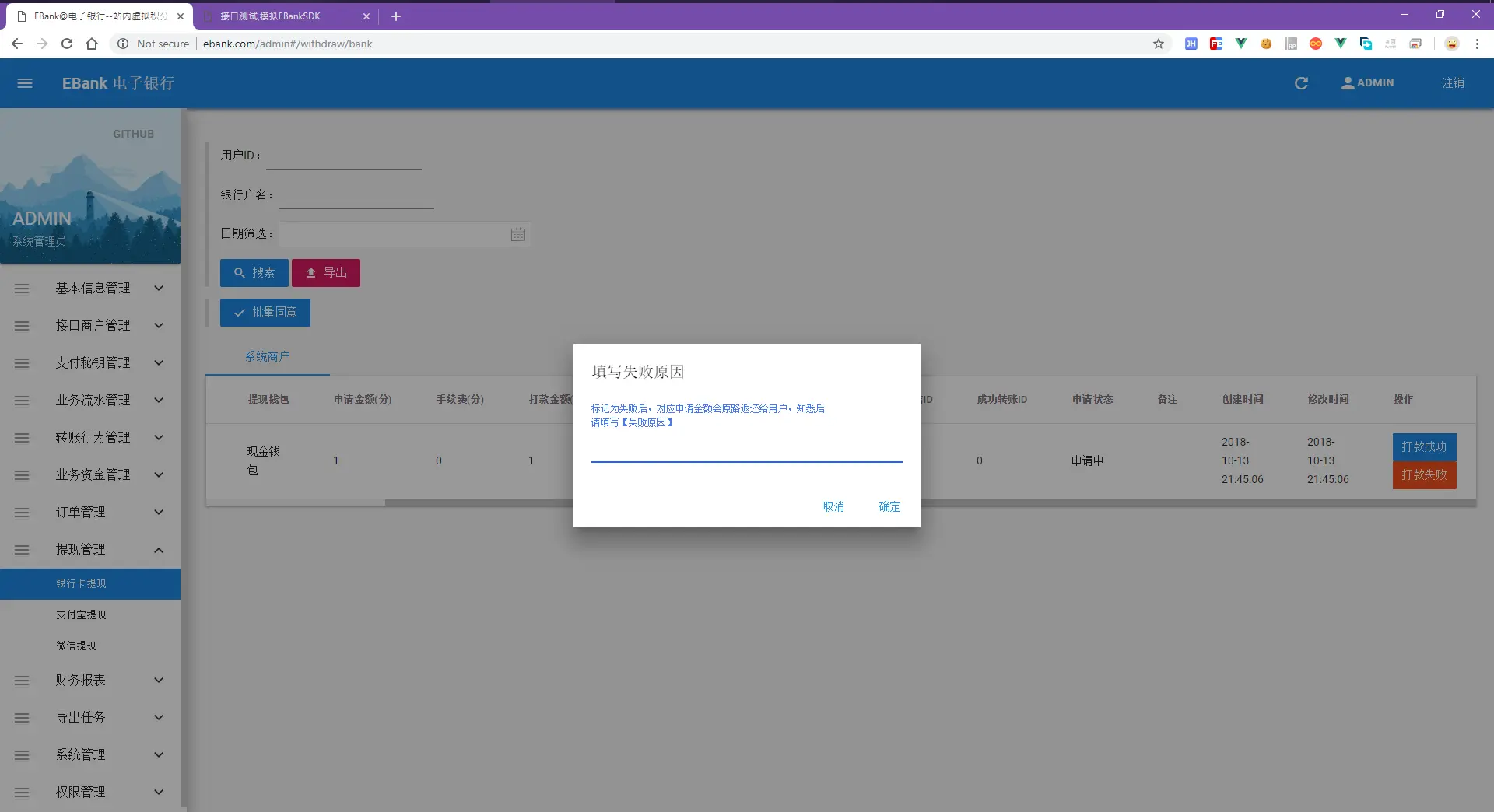Click the list icon beside 财务报表
This screenshot has height=812, width=1494.
[x=22, y=681]
